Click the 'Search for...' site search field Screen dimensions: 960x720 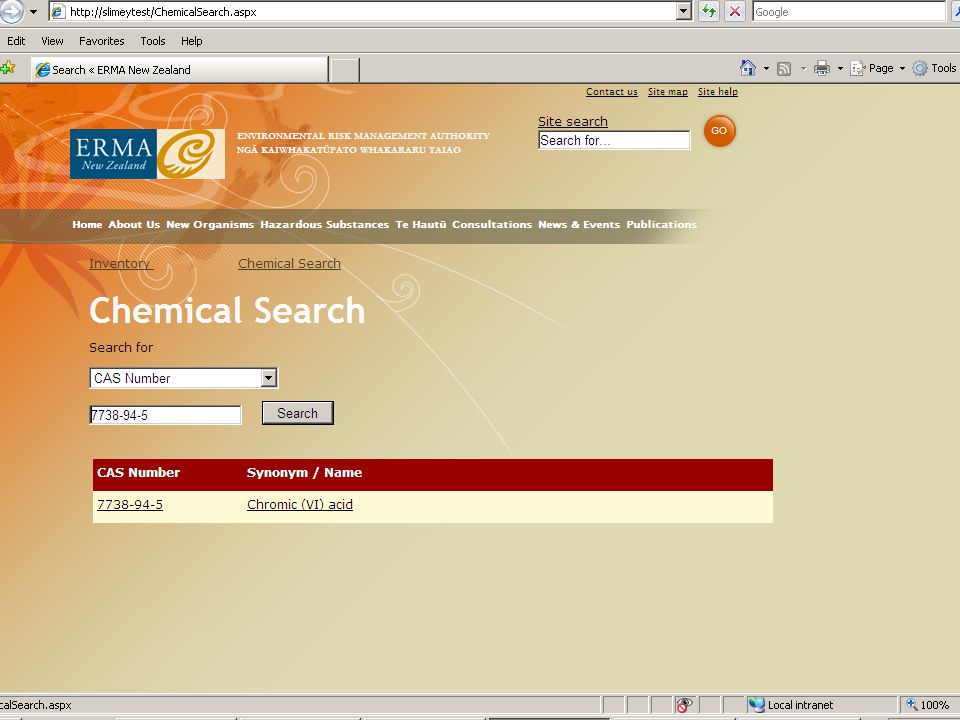(x=614, y=140)
